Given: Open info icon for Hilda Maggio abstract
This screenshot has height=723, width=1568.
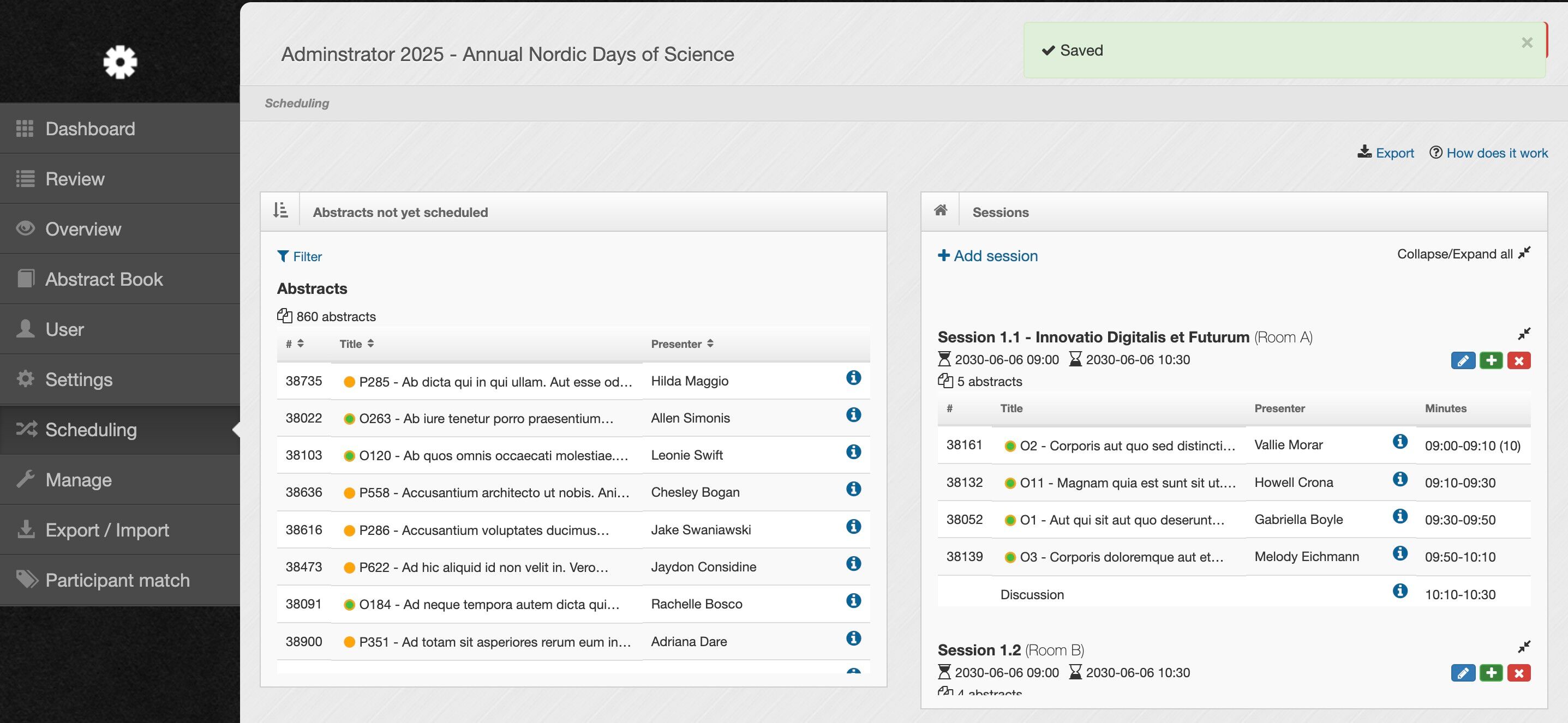Looking at the screenshot, I should tap(853, 378).
